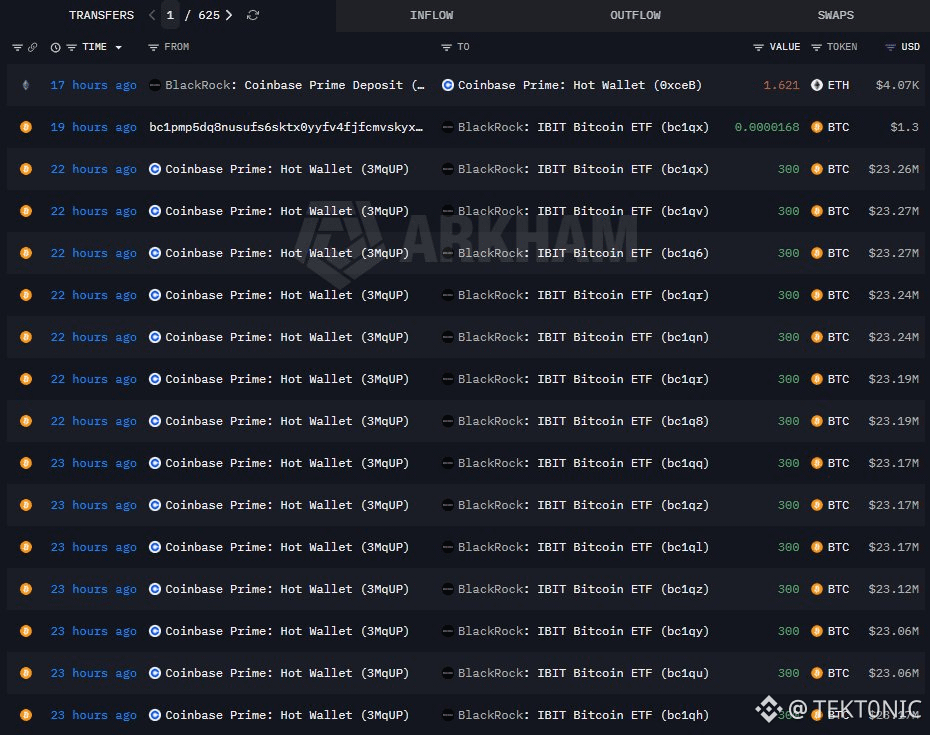This screenshot has width=930, height=735.
Task: Click Ethereum chain icon in 17 hours row
Action: click(x=26, y=85)
